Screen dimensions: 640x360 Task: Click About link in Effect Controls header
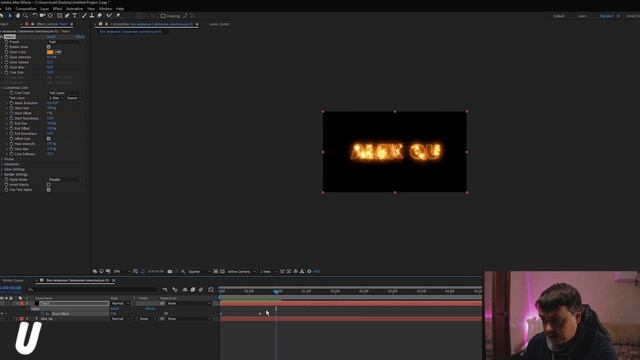click(x=80, y=37)
